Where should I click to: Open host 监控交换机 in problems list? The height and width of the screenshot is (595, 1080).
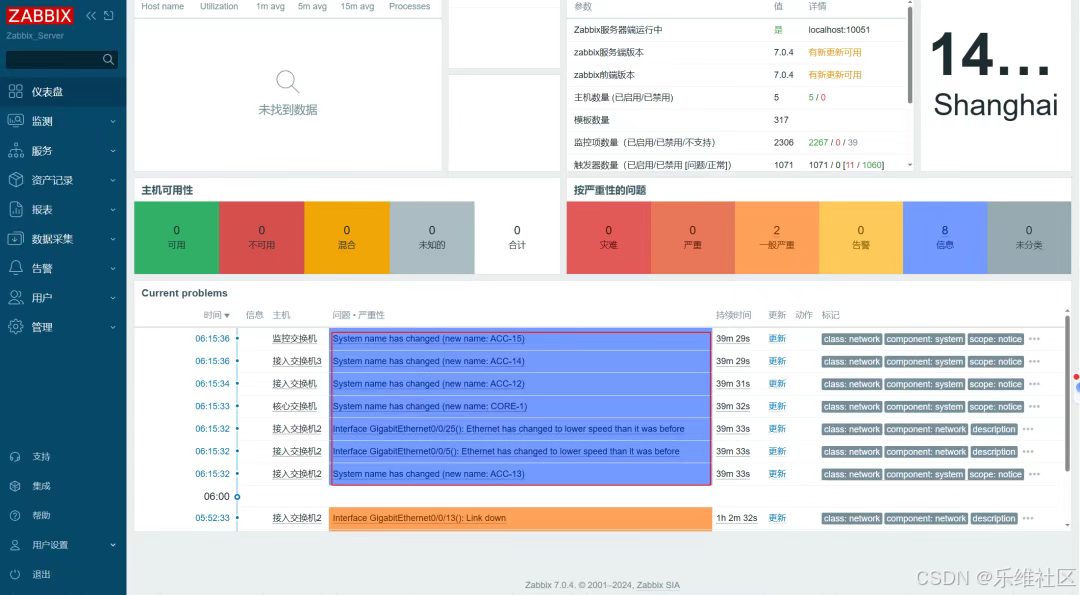(294, 339)
